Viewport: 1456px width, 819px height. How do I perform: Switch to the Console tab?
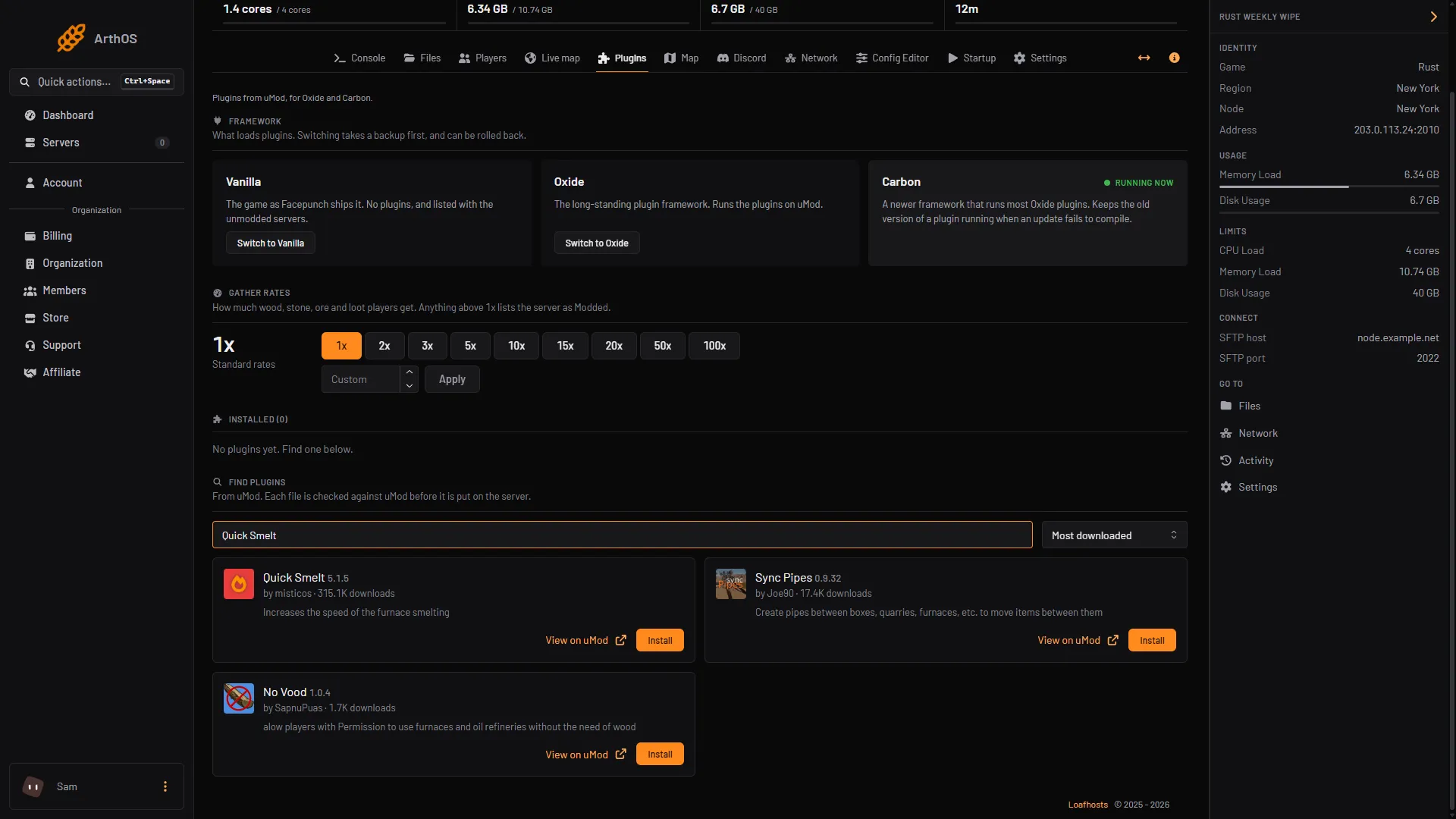(359, 58)
